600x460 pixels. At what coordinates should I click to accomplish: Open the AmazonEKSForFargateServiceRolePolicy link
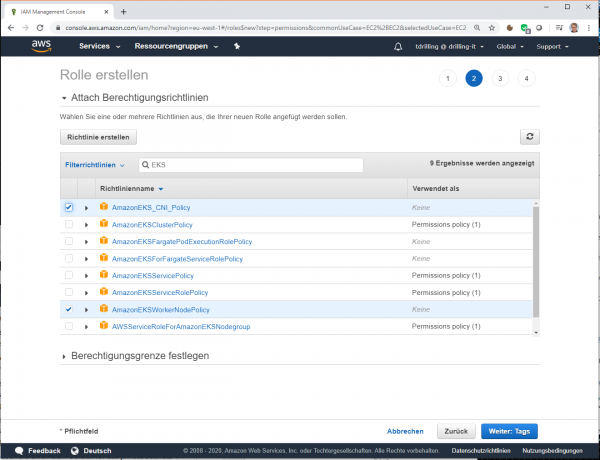point(177,259)
